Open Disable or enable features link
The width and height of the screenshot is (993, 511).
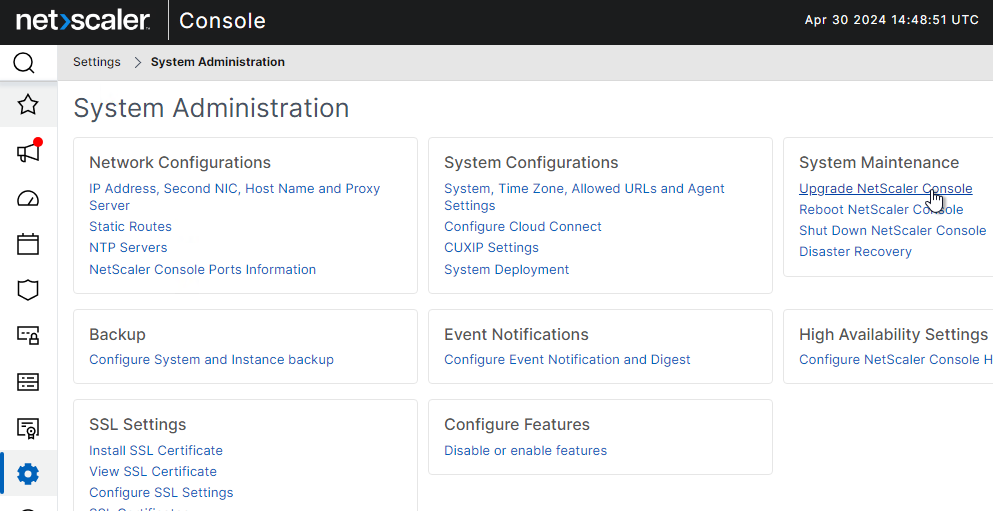click(x=526, y=451)
